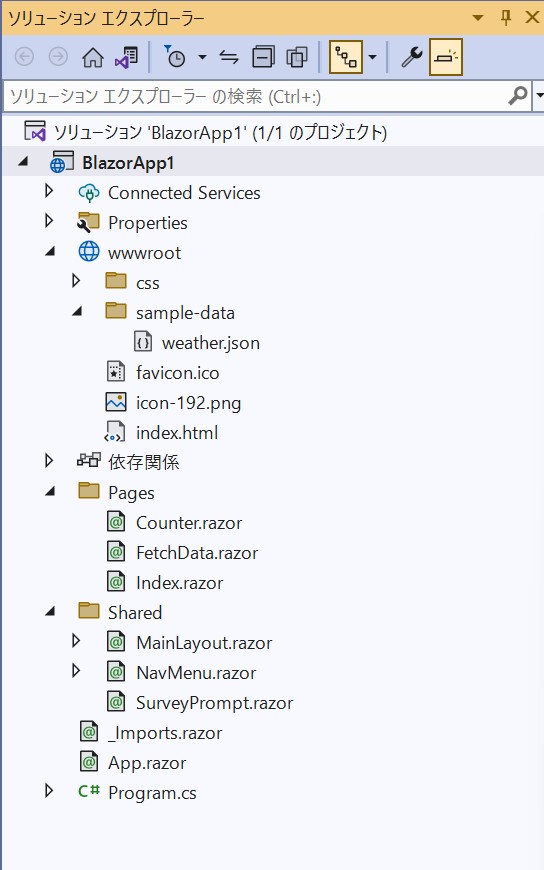The image size is (544, 870).
Task: Expand the MainLayout.razor node
Action: pyautogui.click(x=76, y=641)
